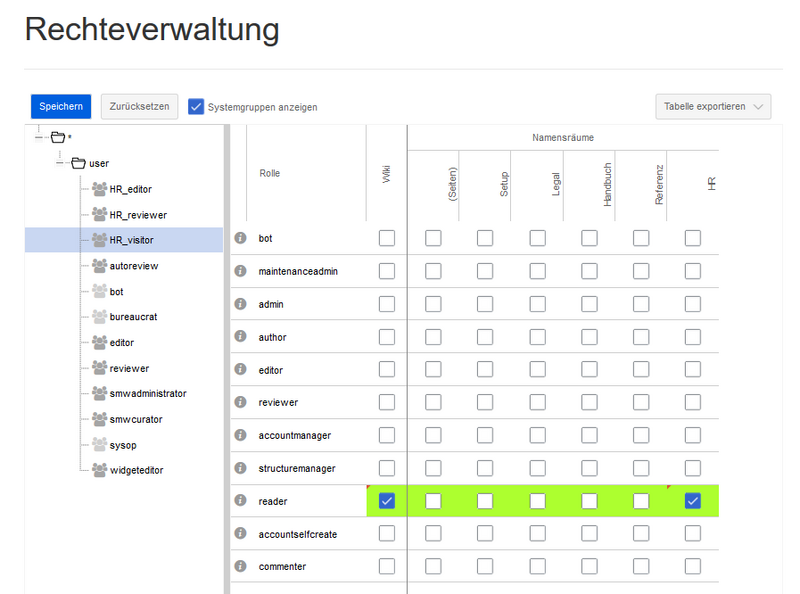
Task: Click the info icon beside the reader role
Action: 239,500
